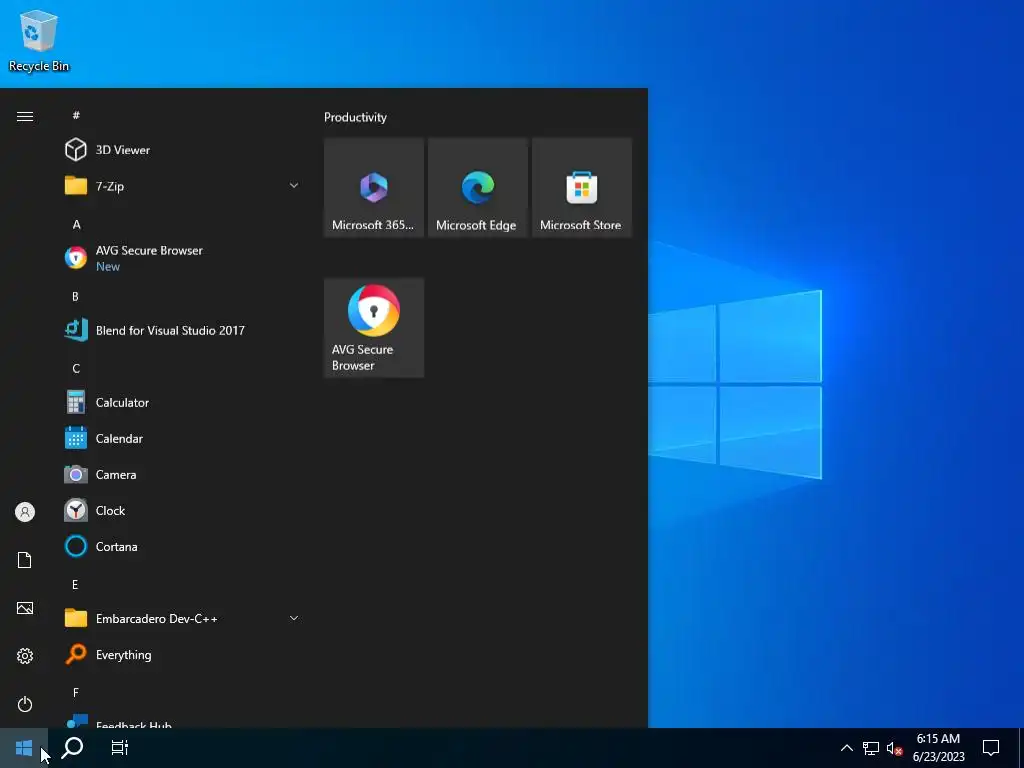Click the 'F' section letter header
Image resolution: width=1024 pixels, height=768 pixels.
click(76, 692)
